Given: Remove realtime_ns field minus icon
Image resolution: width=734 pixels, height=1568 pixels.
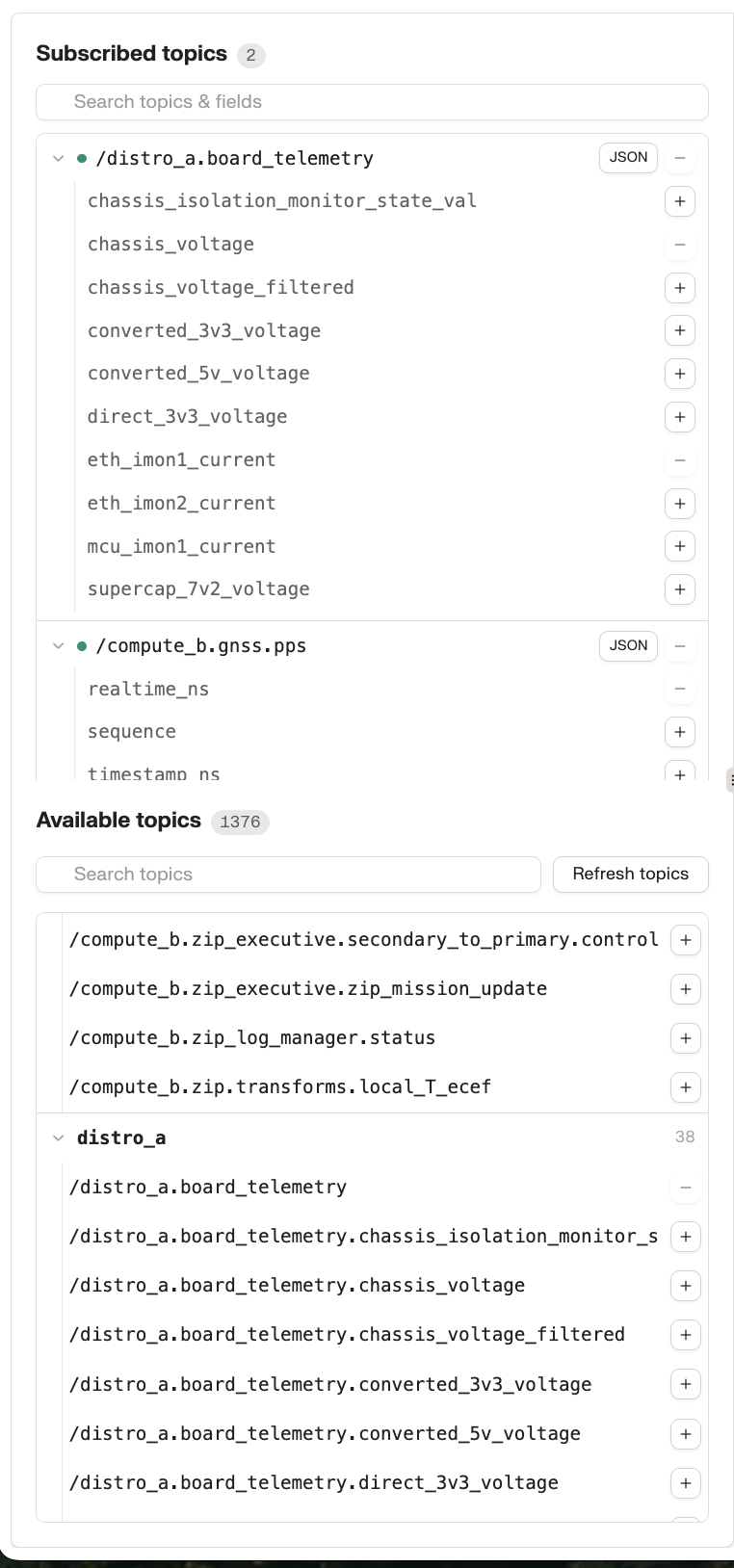Looking at the screenshot, I should tap(680, 689).
